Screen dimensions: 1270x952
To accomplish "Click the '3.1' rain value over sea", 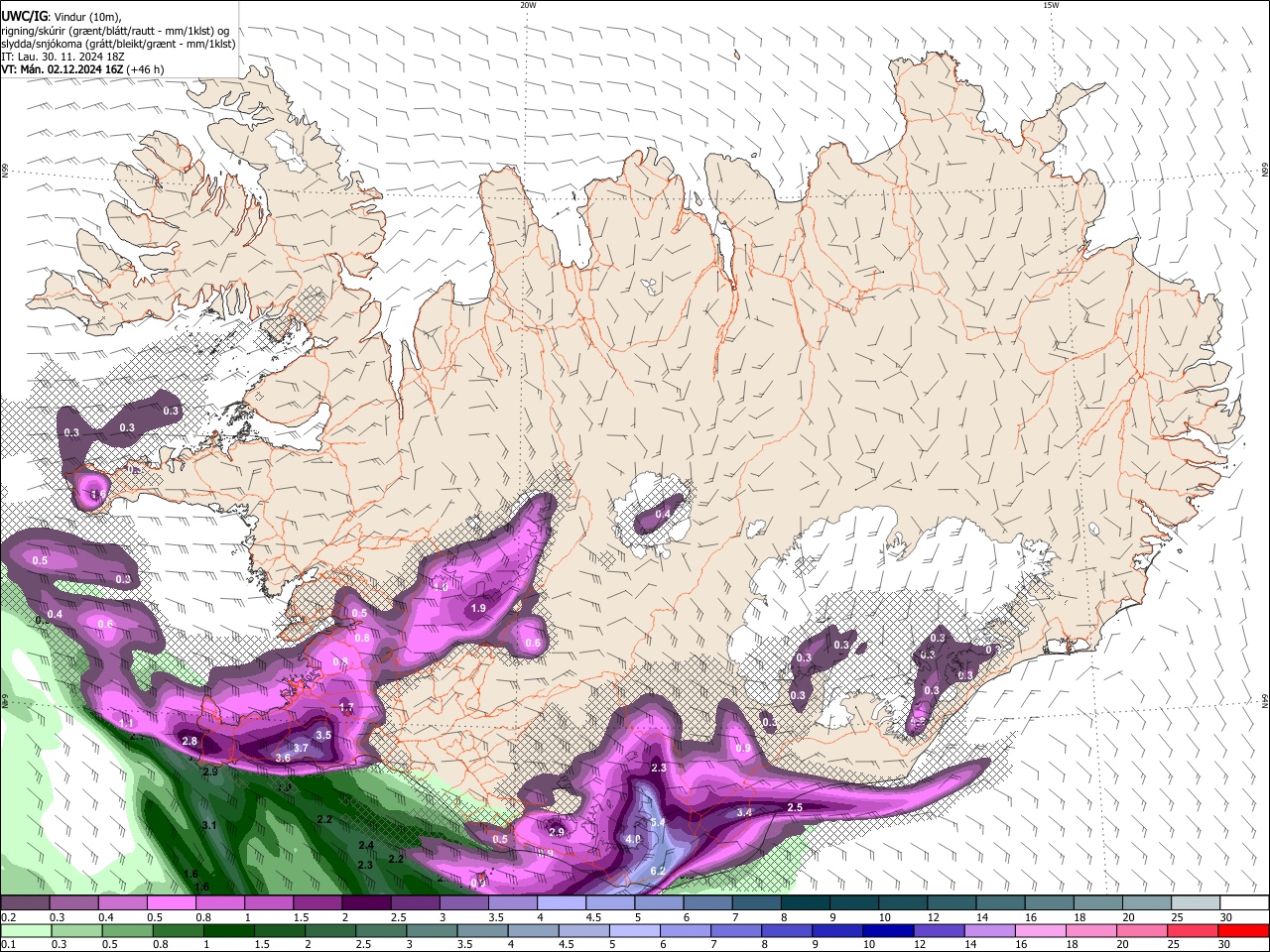I will coord(208,825).
